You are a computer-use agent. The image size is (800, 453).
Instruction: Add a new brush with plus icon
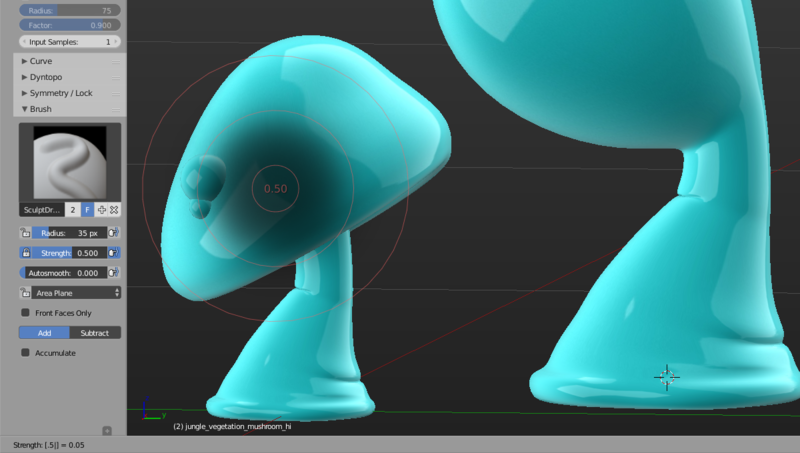pos(101,210)
